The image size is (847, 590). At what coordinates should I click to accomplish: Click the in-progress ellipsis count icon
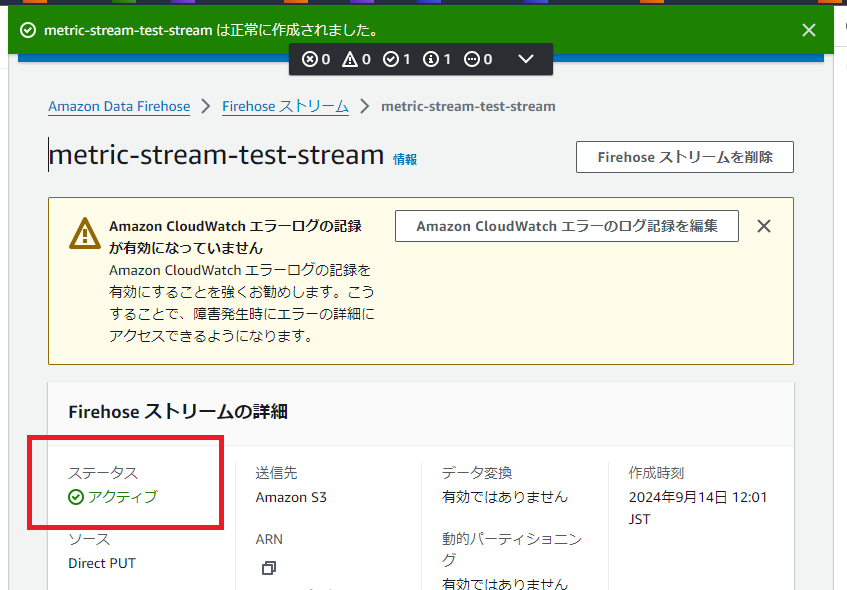(472, 59)
